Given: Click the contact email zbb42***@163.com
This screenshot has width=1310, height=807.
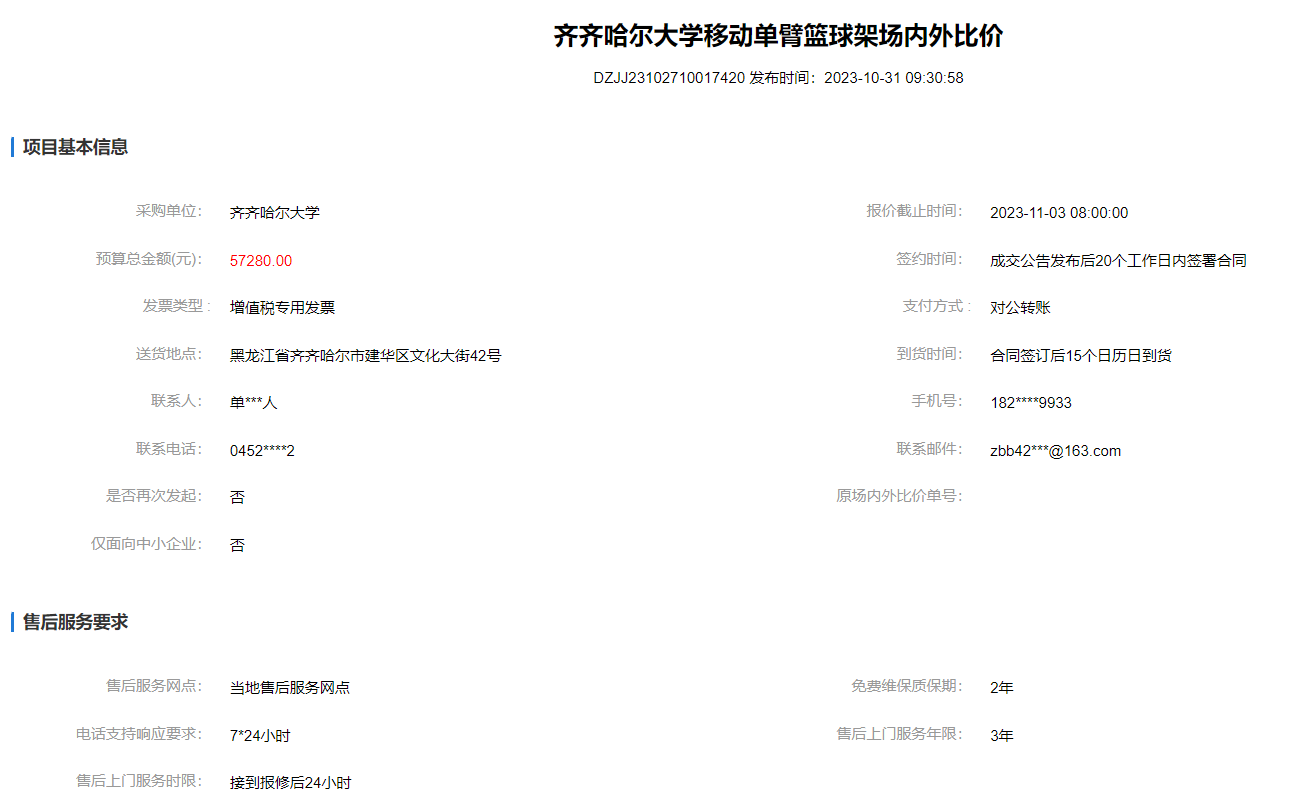Looking at the screenshot, I should [x=1055, y=451].
